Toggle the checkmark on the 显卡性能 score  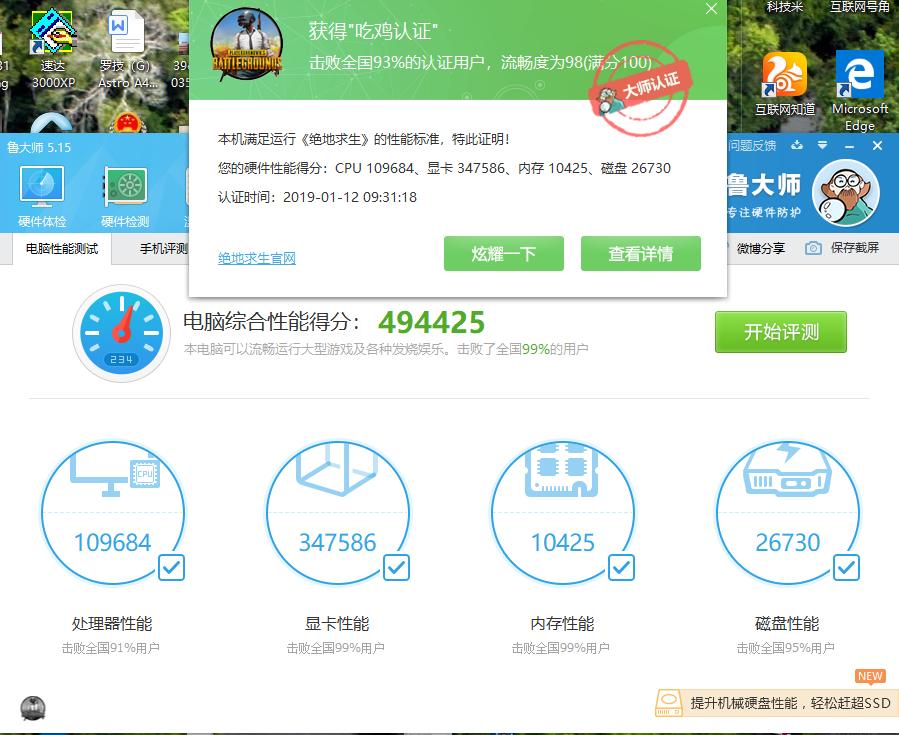click(x=396, y=567)
